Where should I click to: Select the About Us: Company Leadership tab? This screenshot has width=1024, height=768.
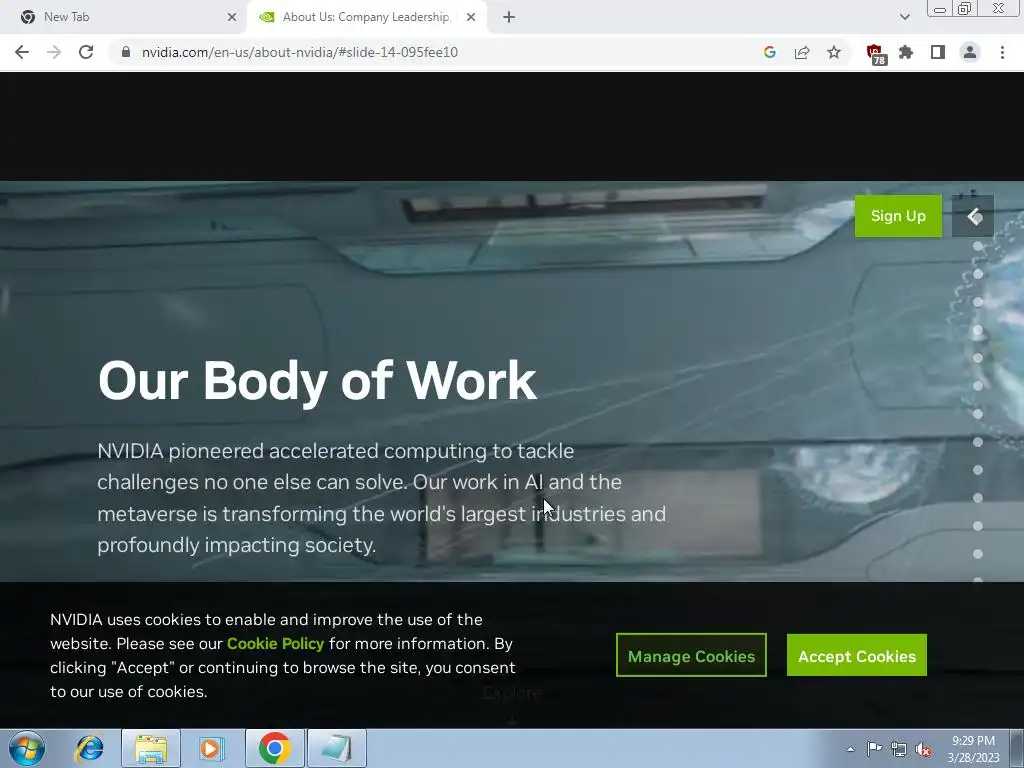(366, 17)
